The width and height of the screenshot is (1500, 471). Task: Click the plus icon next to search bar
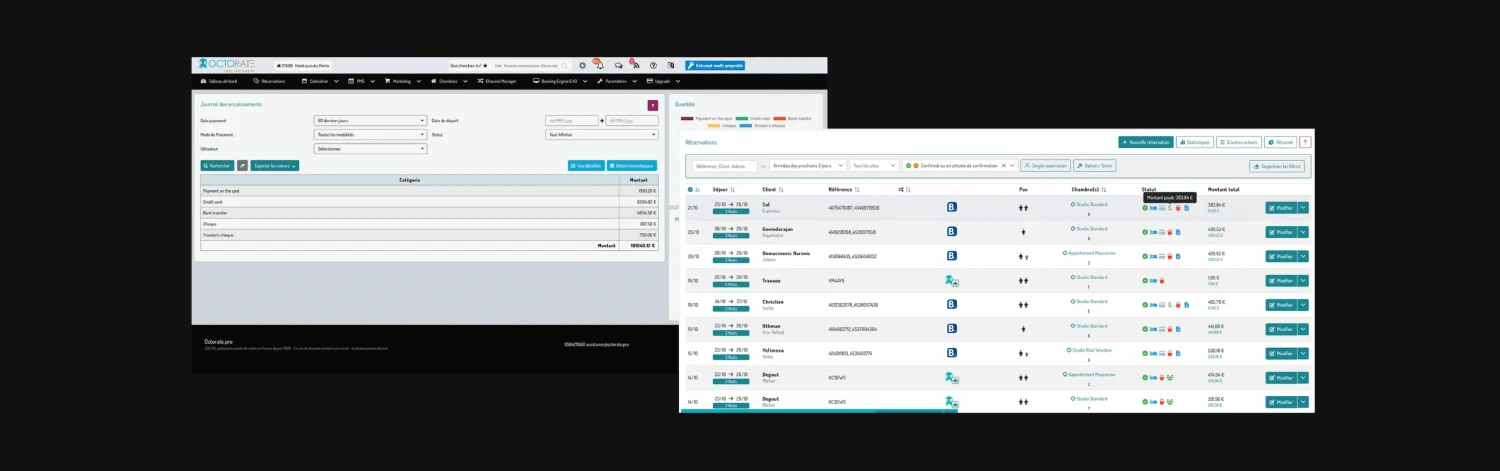[x=583, y=65]
